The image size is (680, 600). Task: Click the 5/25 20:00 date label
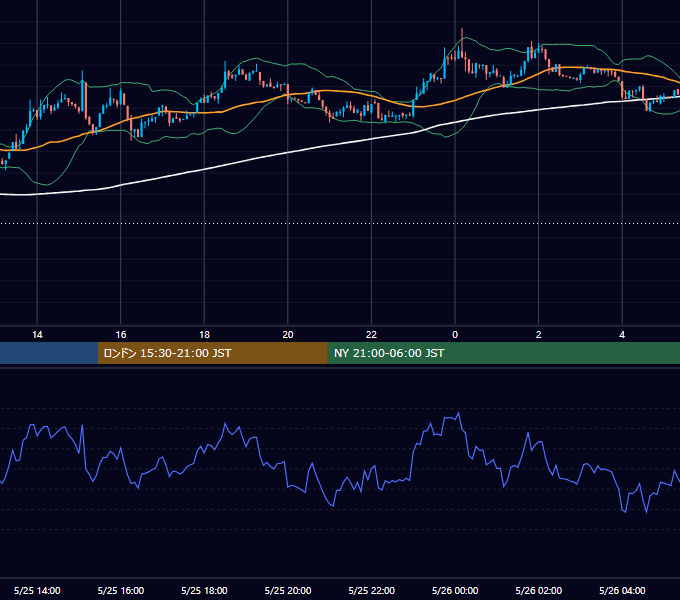288,590
